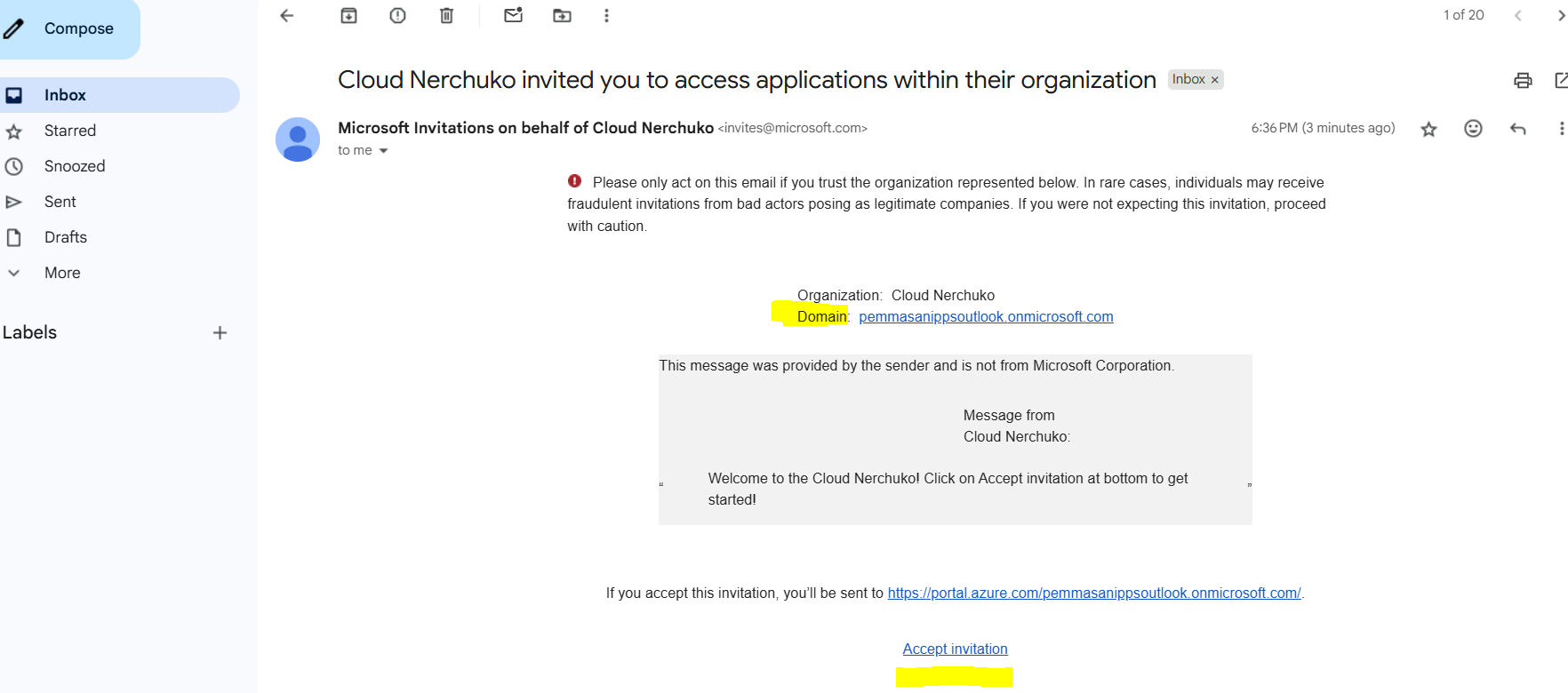The image size is (1568, 693).
Task: Expand the "to me" recipient details
Action: tap(383, 151)
